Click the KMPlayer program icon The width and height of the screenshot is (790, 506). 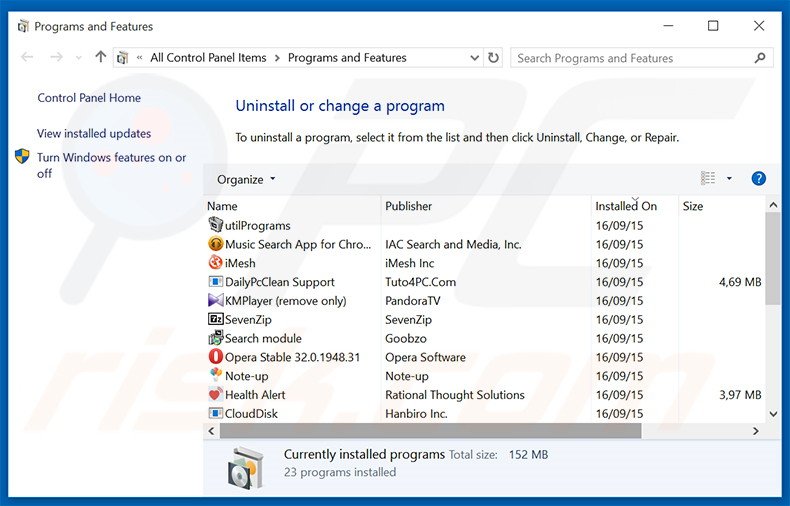(216, 300)
